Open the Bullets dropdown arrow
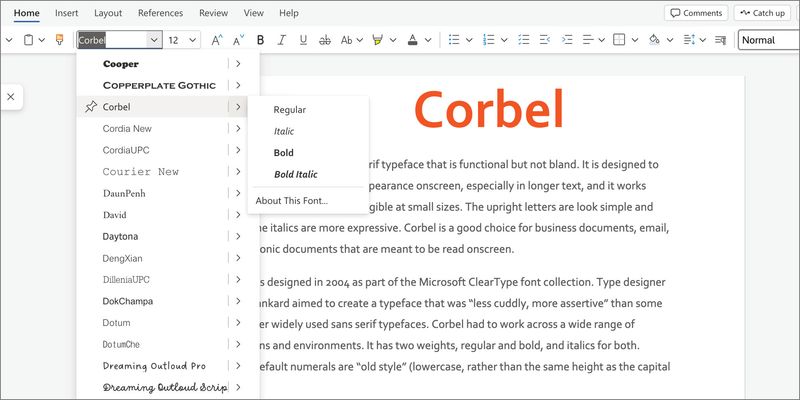 point(469,40)
